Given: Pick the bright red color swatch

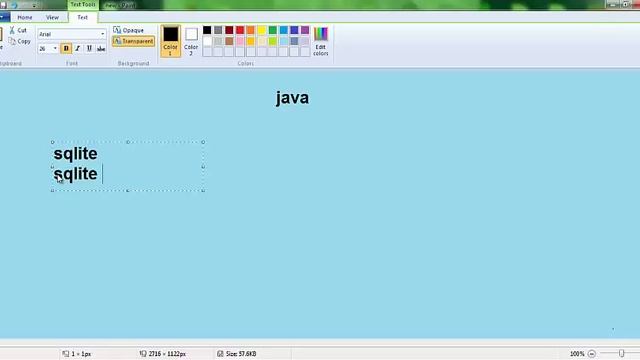Looking at the screenshot, I should (240, 30).
